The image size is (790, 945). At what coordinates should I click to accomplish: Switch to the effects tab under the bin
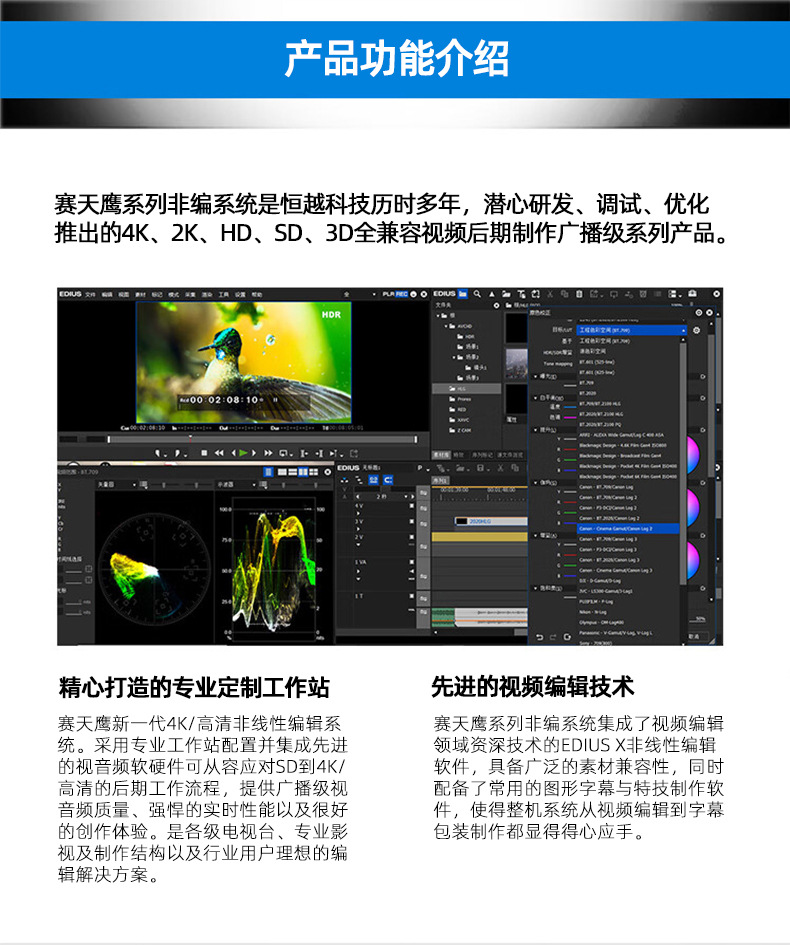(459, 454)
